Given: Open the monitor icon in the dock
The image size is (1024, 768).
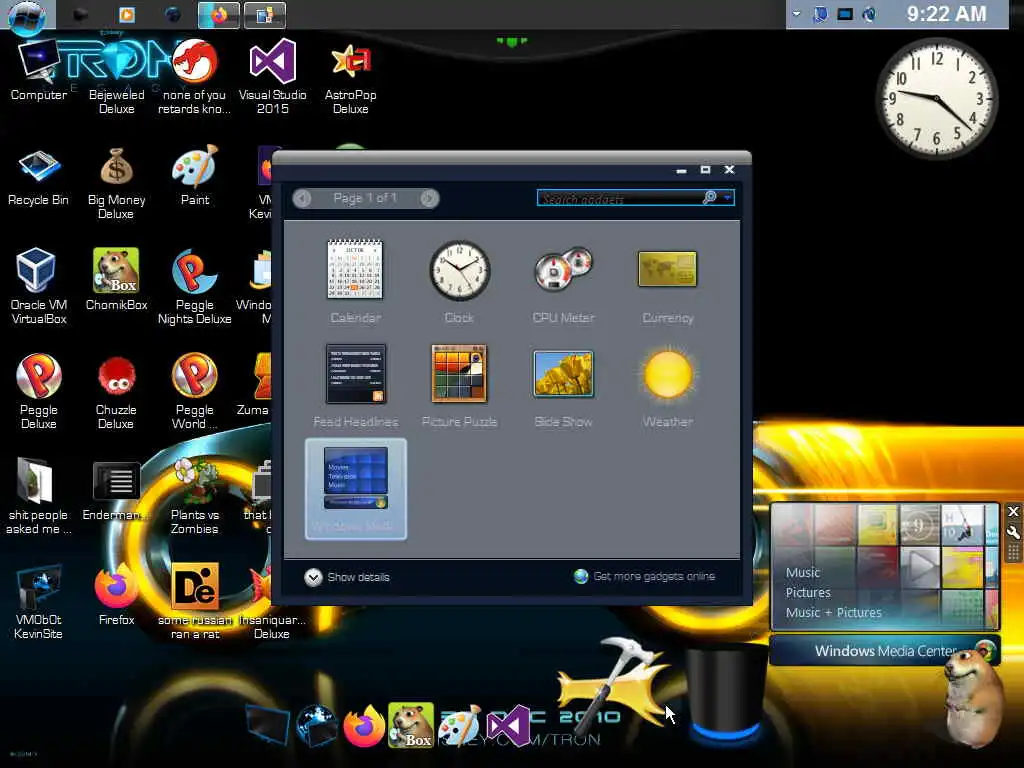Looking at the screenshot, I should [x=268, y=726].
